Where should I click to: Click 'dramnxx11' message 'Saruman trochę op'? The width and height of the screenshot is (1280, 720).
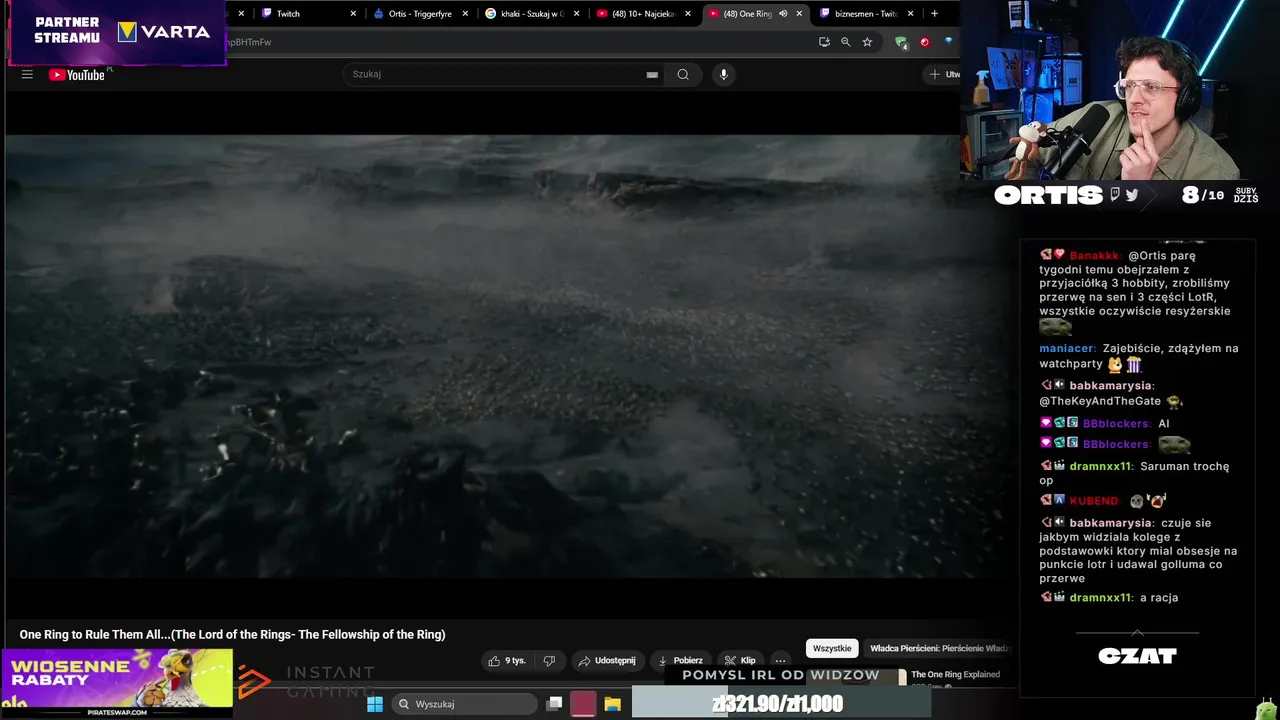click(x=1134, y=473)
